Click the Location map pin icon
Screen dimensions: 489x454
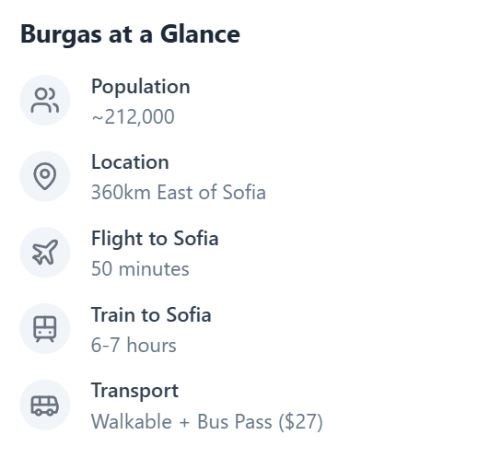(45, 176)
